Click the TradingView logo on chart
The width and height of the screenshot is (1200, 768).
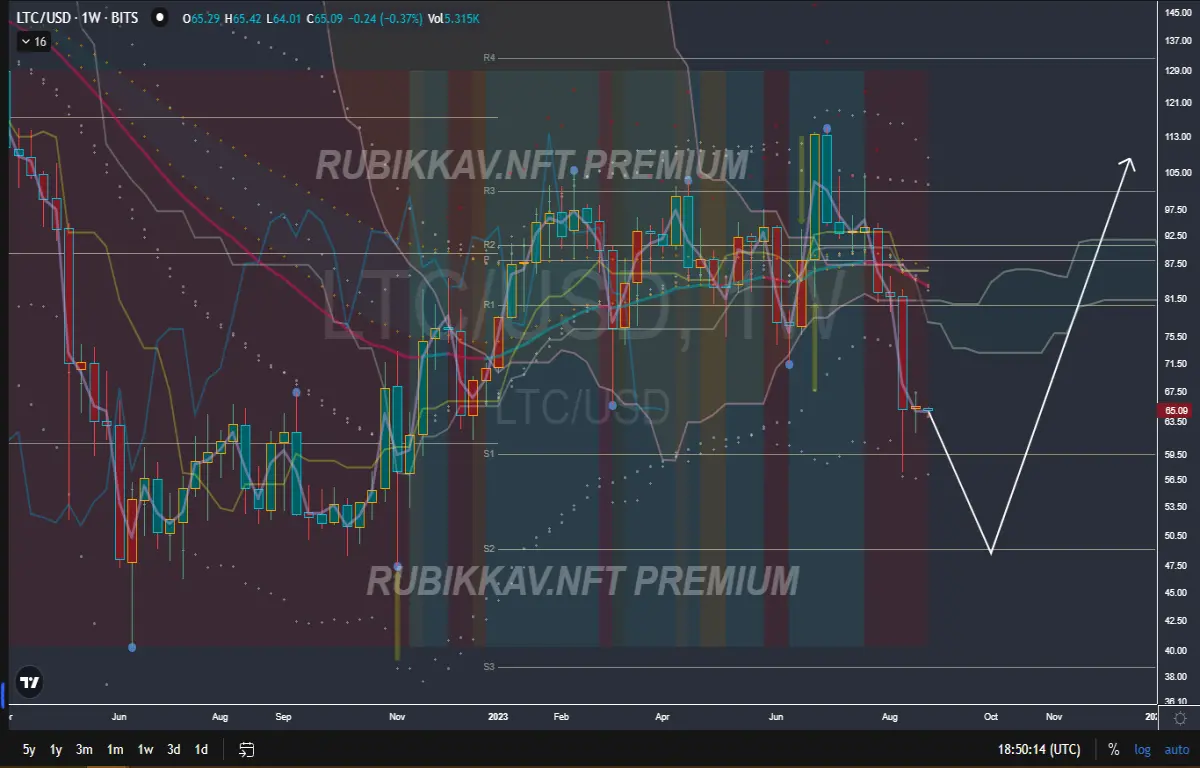(31, 683)
